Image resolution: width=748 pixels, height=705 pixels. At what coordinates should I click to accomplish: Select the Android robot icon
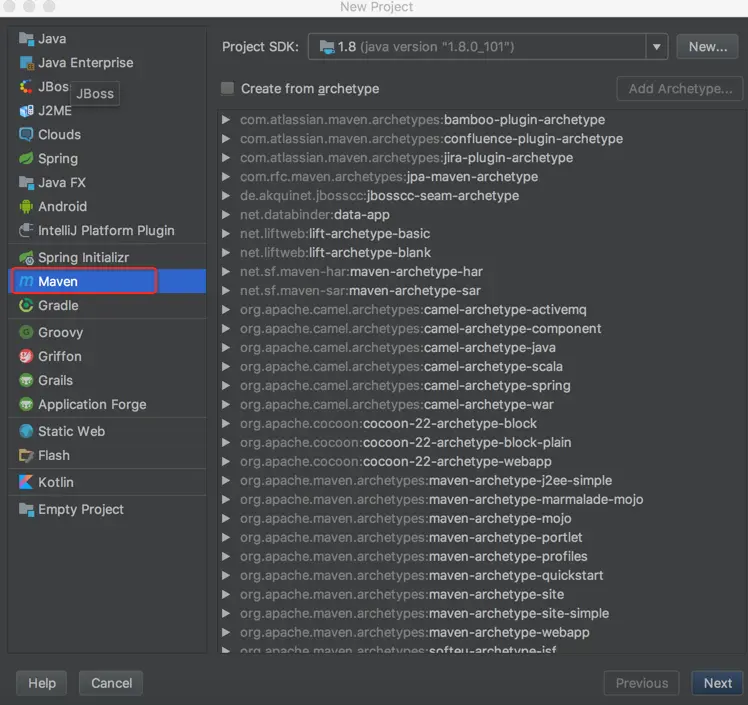[x=26, y=207]
